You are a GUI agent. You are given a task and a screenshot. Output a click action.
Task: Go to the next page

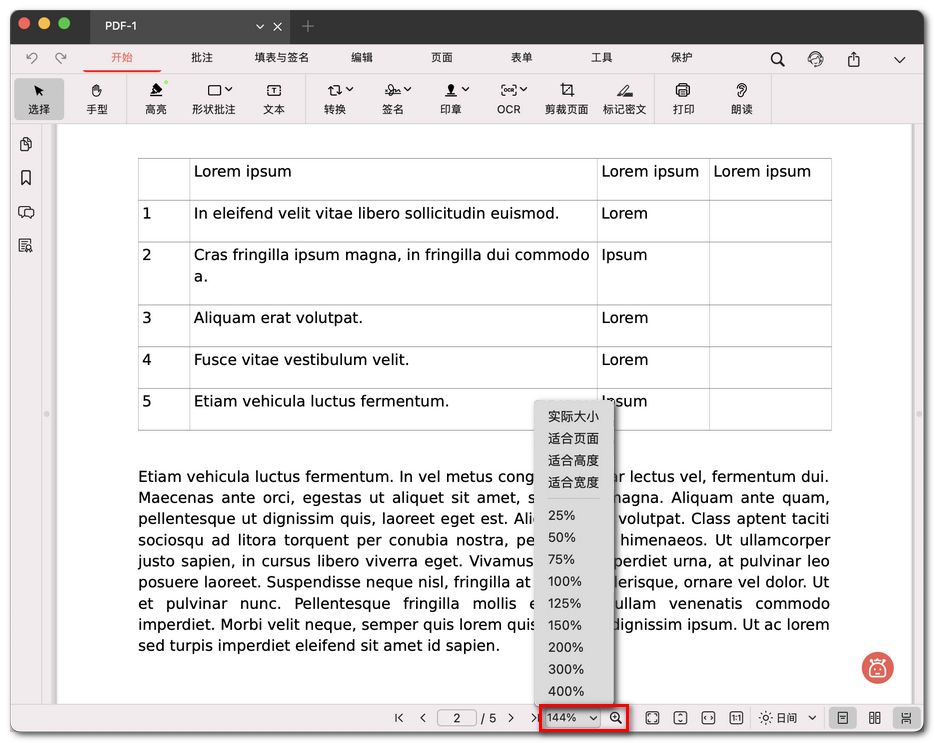[511, 718]
